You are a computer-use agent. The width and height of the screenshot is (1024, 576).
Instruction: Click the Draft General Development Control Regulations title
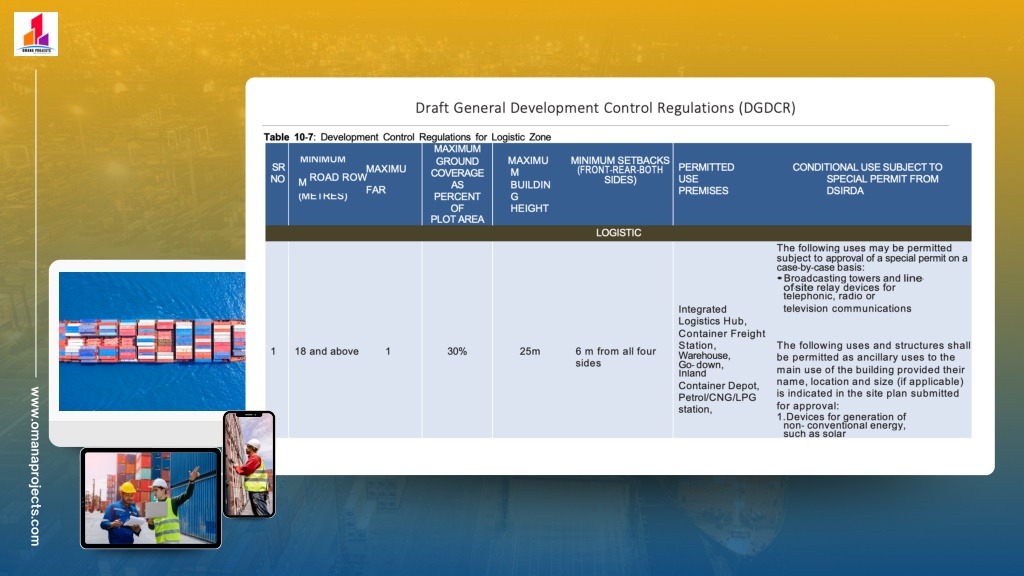[x=605, y=108]
